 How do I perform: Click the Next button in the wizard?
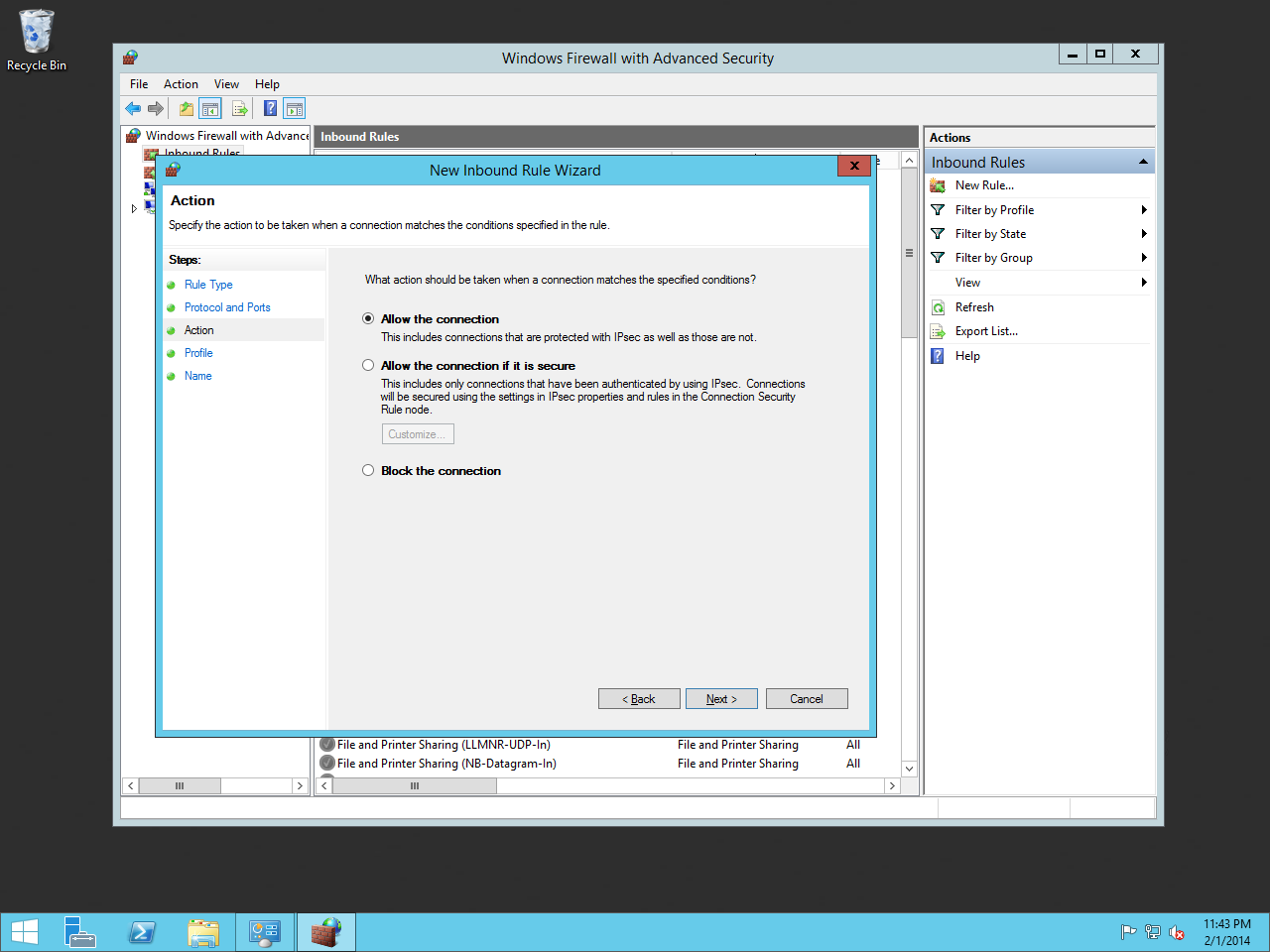pyautogui.click(x=721, y=699)
